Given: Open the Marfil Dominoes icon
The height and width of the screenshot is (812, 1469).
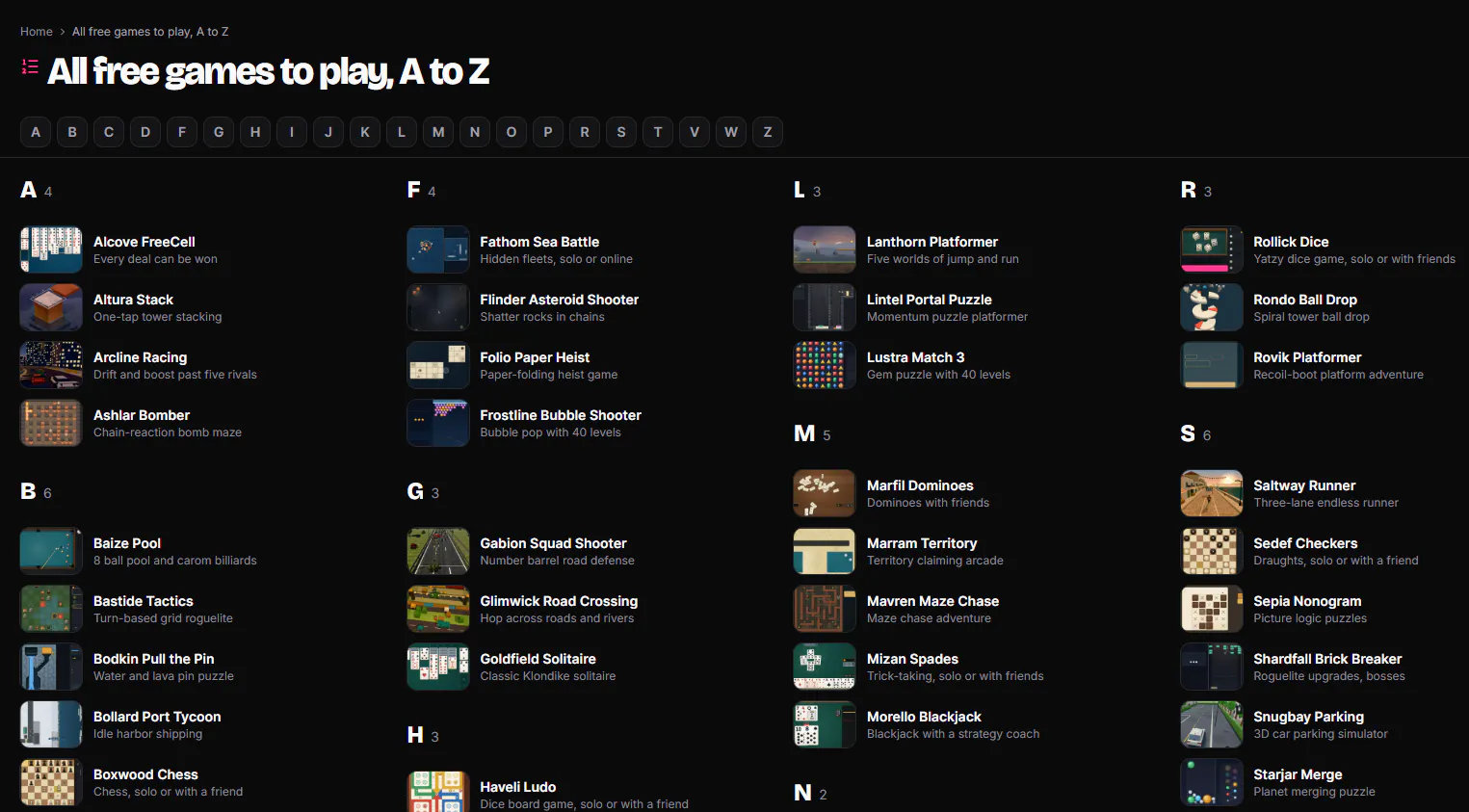Looking at the screenshot, I should pos(825,493).
